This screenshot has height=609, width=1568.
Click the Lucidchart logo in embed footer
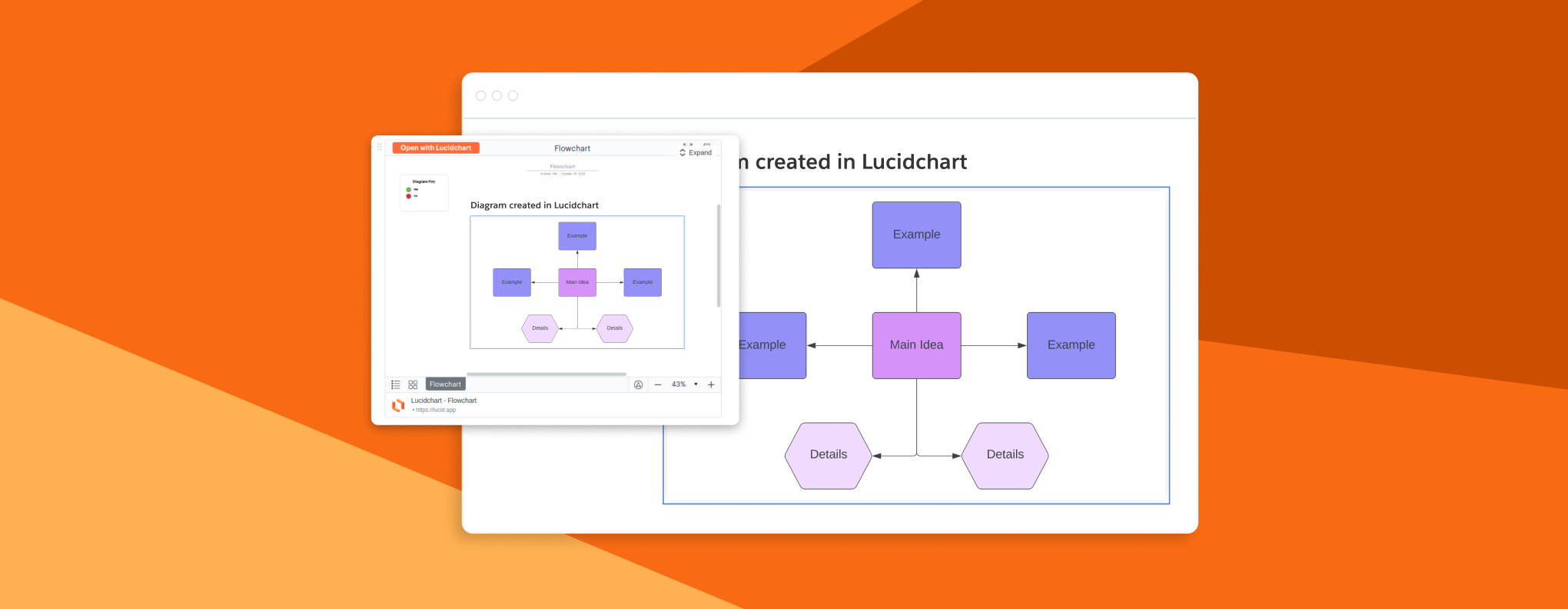398,405
